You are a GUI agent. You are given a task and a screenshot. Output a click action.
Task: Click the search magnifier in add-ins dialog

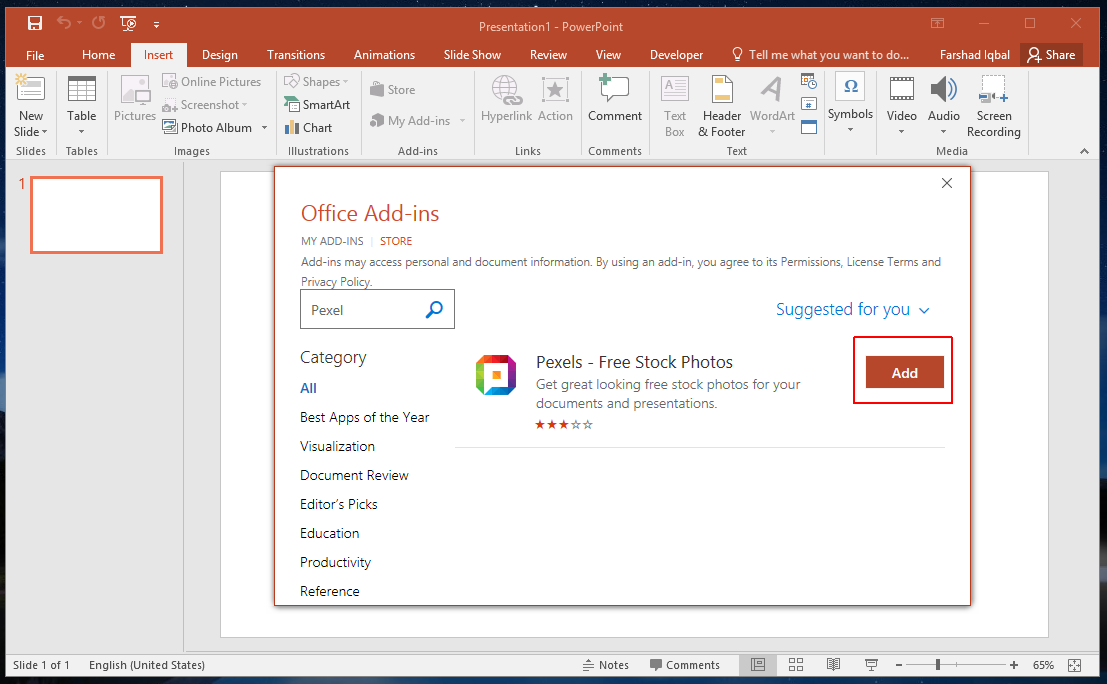pyautogui.click(x=434, y=310)
